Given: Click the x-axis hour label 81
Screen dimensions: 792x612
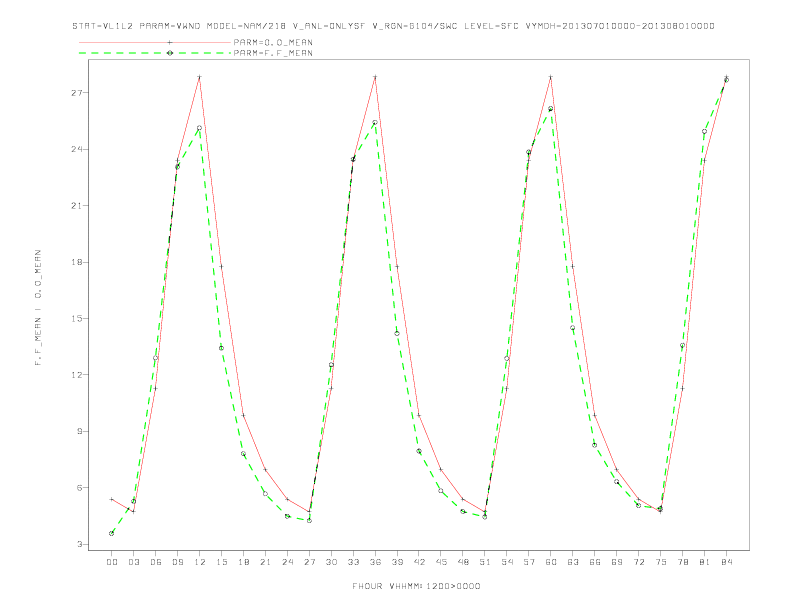Looking at the screenshot, I should click(705, 562).
